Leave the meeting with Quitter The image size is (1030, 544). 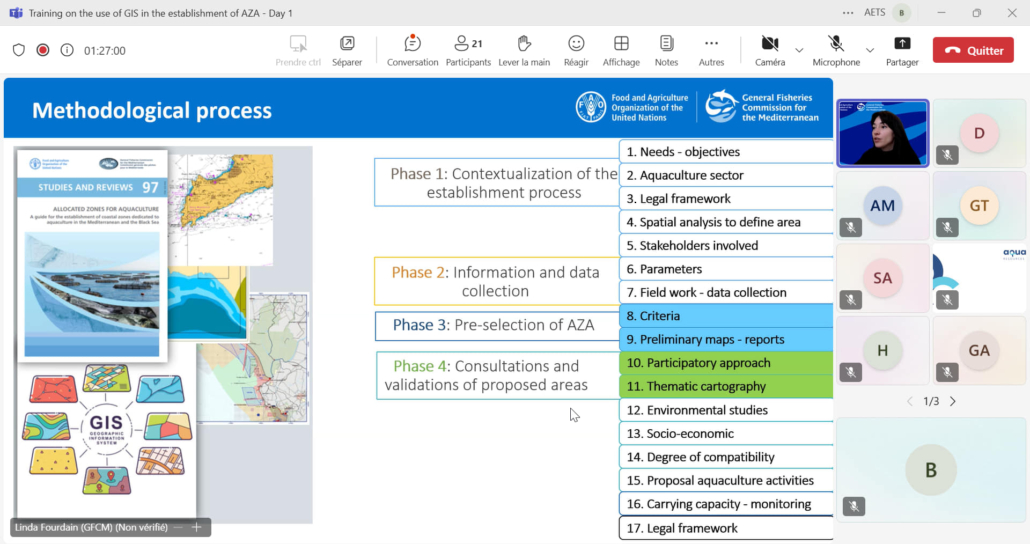[973, 50]
